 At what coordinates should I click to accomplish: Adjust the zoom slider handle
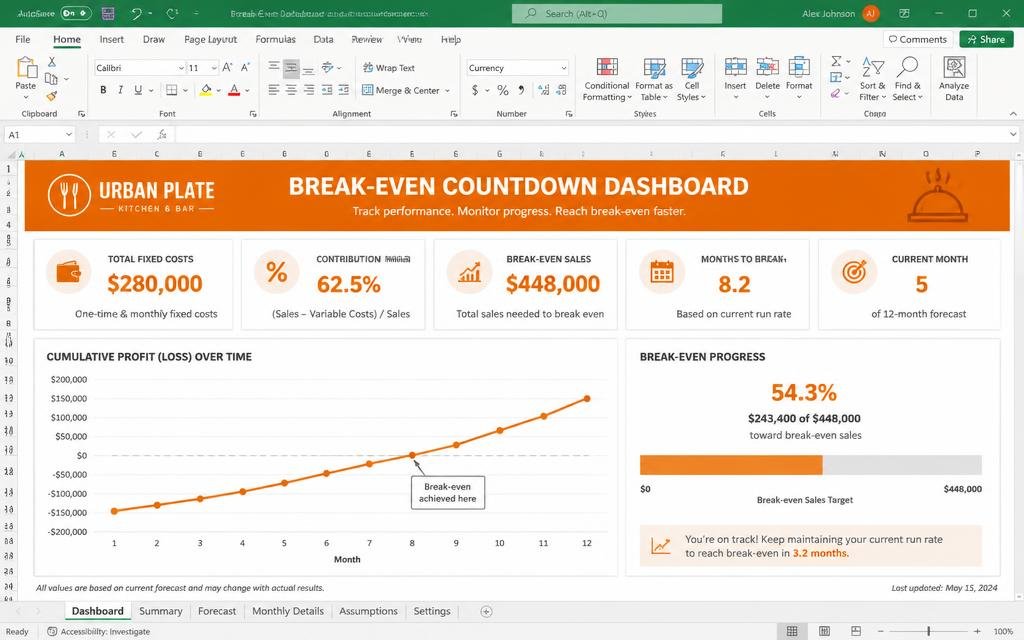(928, 632)
